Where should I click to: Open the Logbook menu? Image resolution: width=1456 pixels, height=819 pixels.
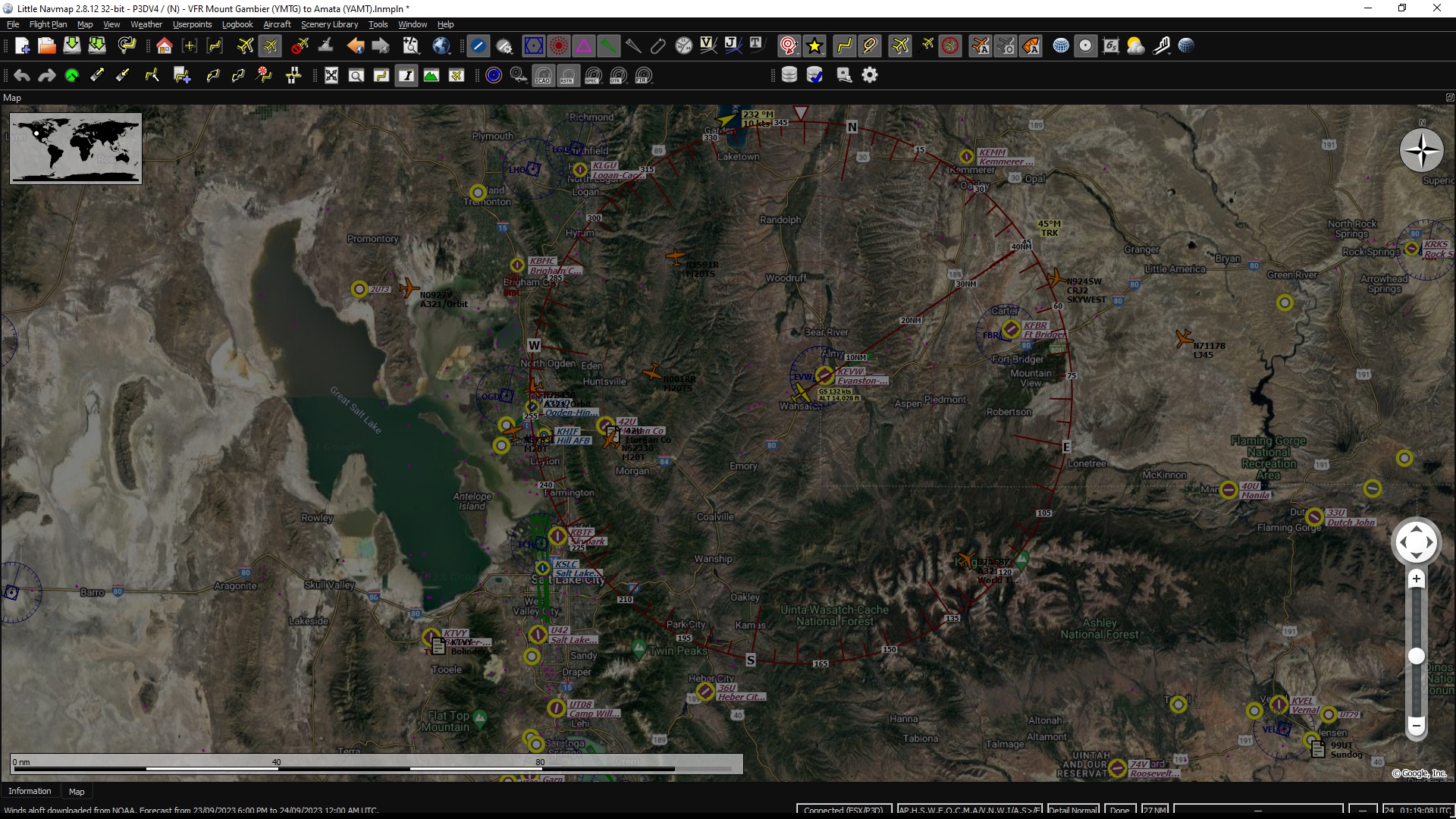(x=237, y=24)
